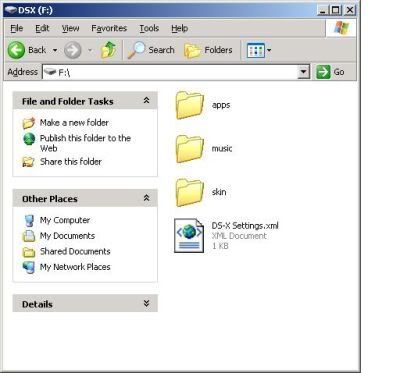Open the Views dropdown arrow
Image resolution: width=400 pixels, height=373 pixels.
(269, 50)
